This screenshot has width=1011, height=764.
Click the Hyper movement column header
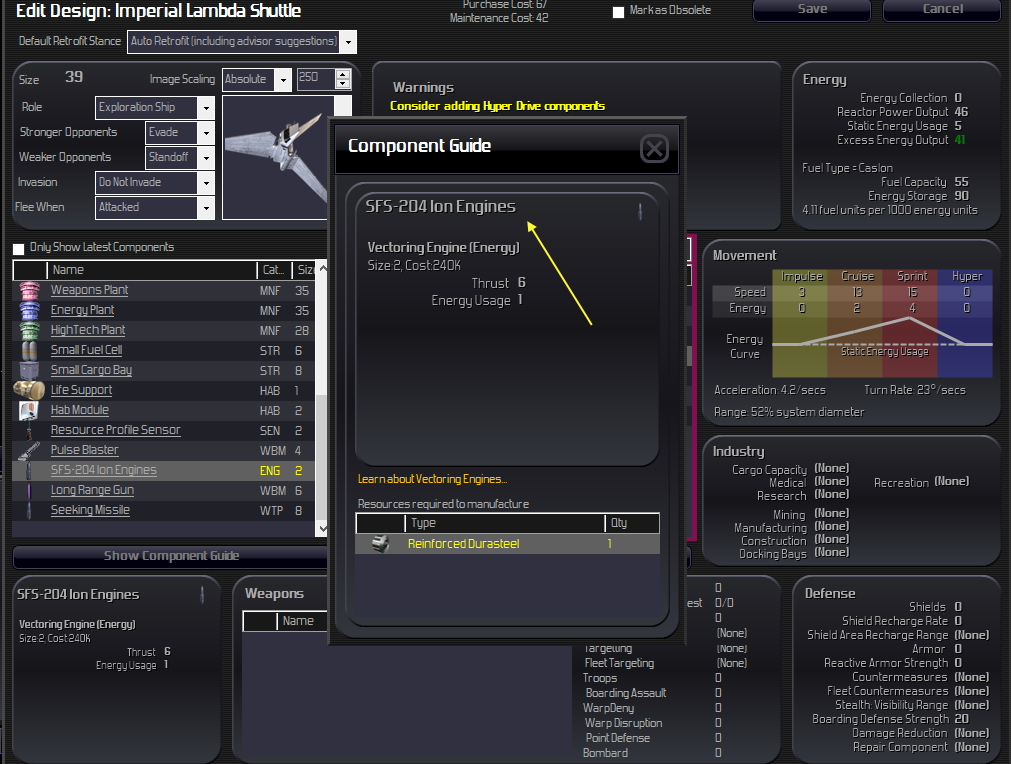[966, 277]
